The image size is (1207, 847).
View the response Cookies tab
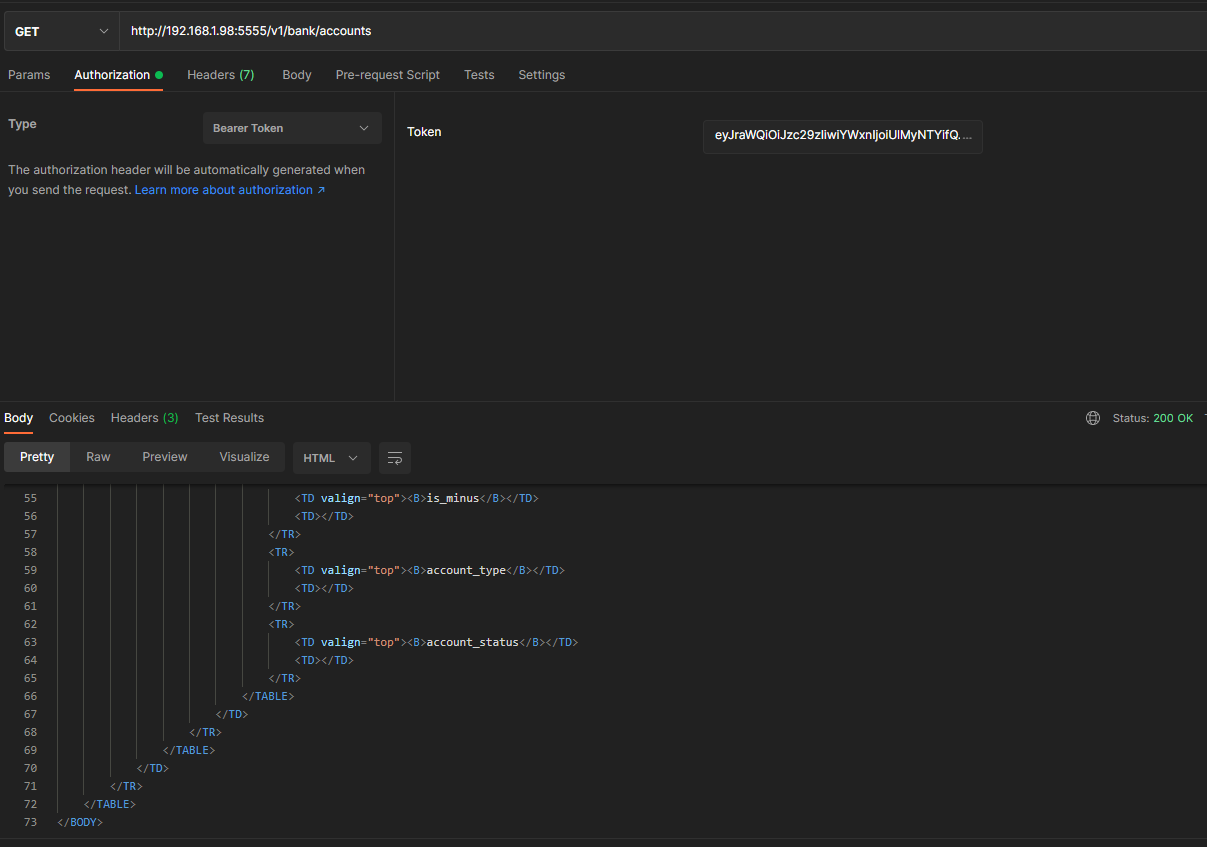(x=72, y=418)
